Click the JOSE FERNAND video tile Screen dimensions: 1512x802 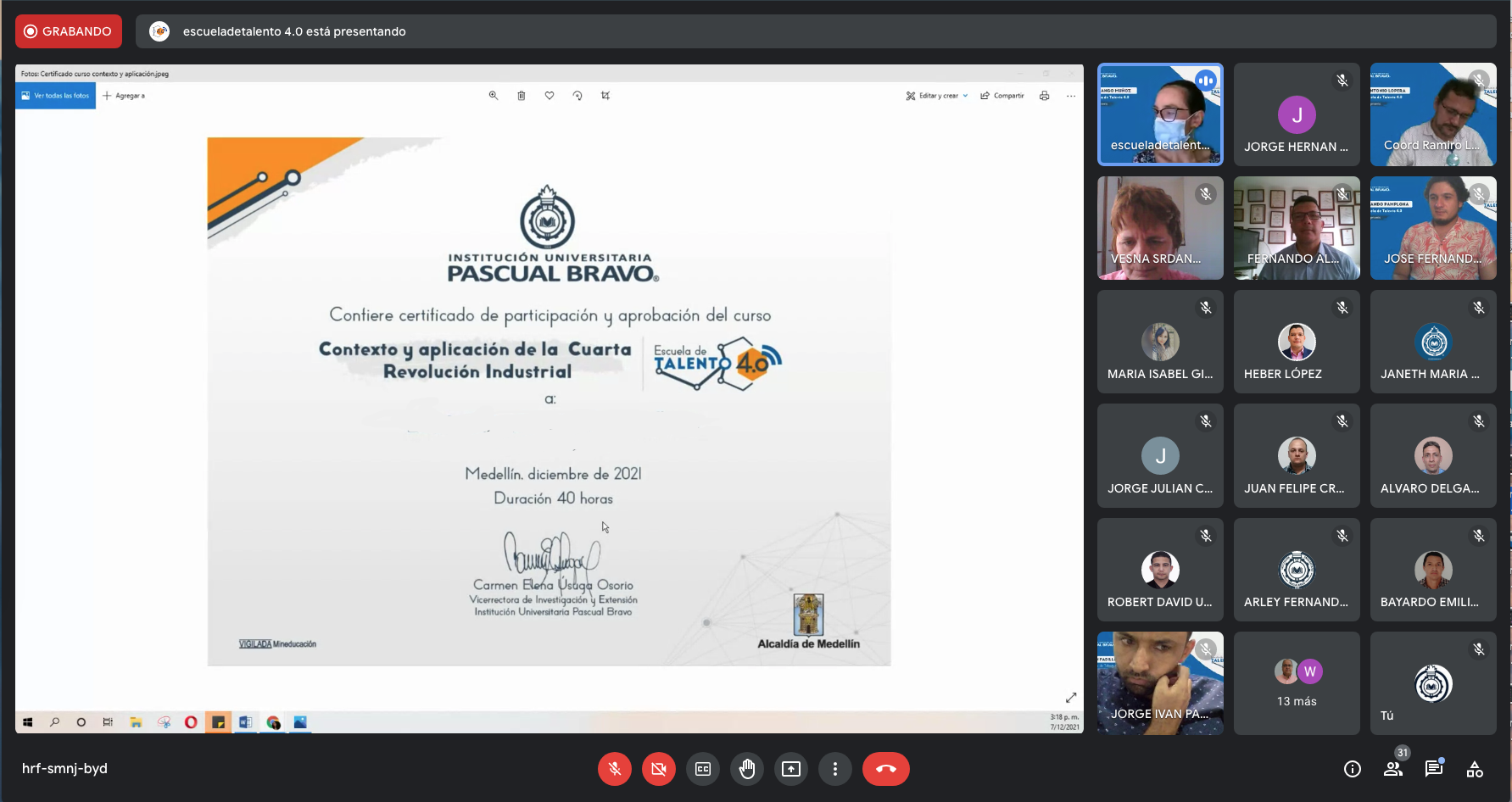pos(1433,228)
